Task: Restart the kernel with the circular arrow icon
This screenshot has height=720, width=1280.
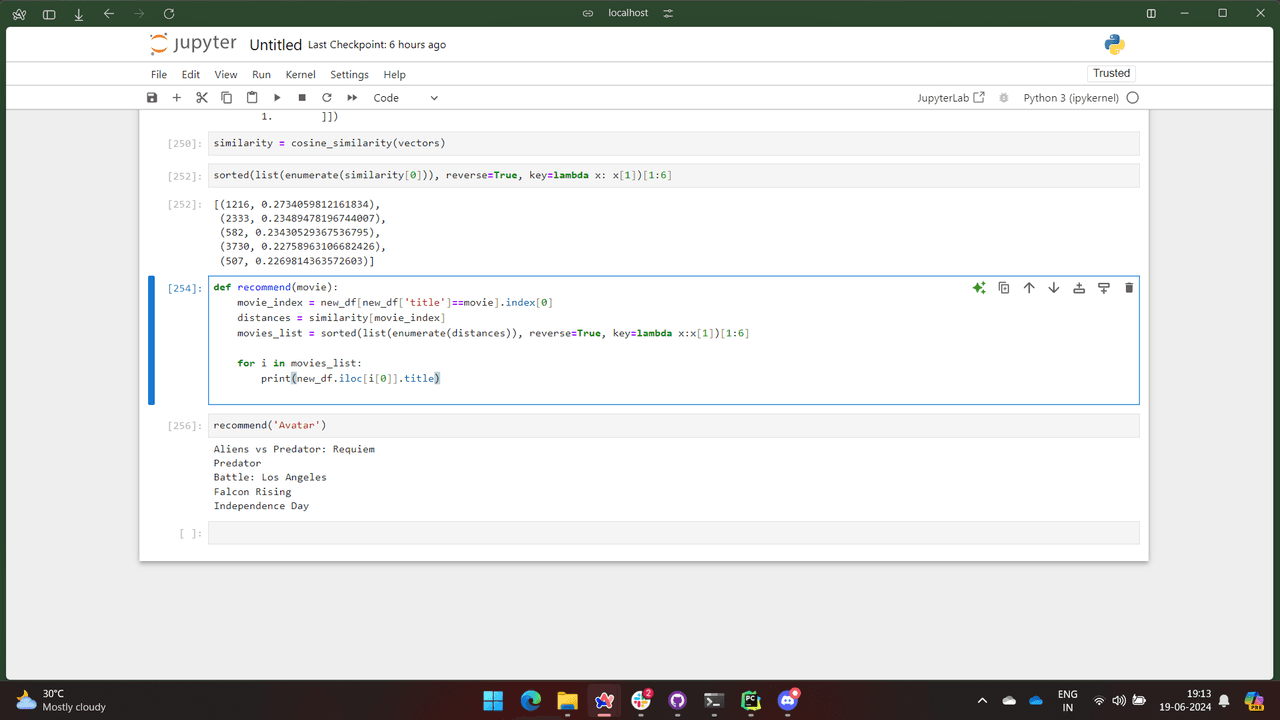Action: pos(327,98)
